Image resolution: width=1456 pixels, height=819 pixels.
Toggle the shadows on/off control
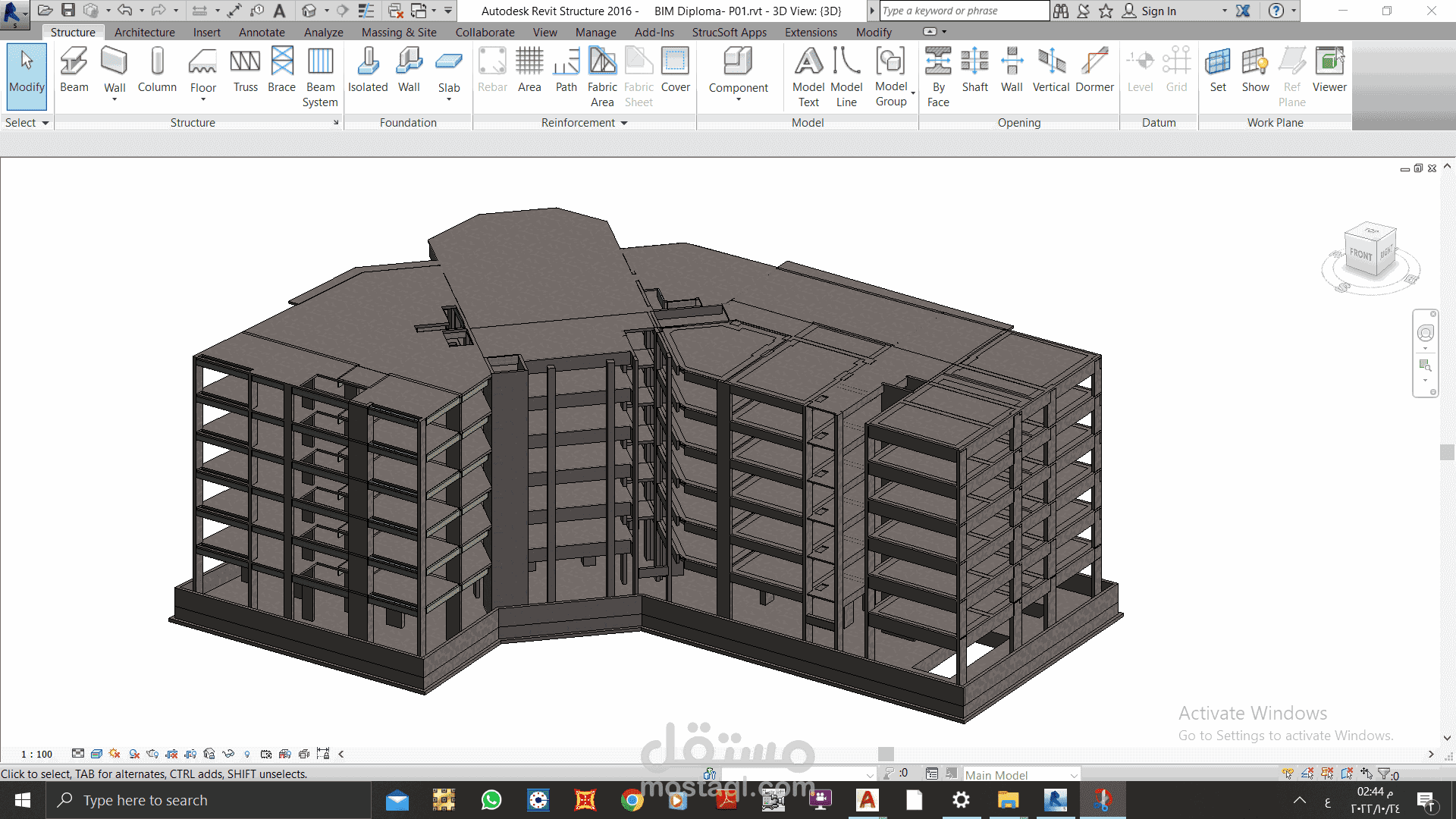[115, 754]
